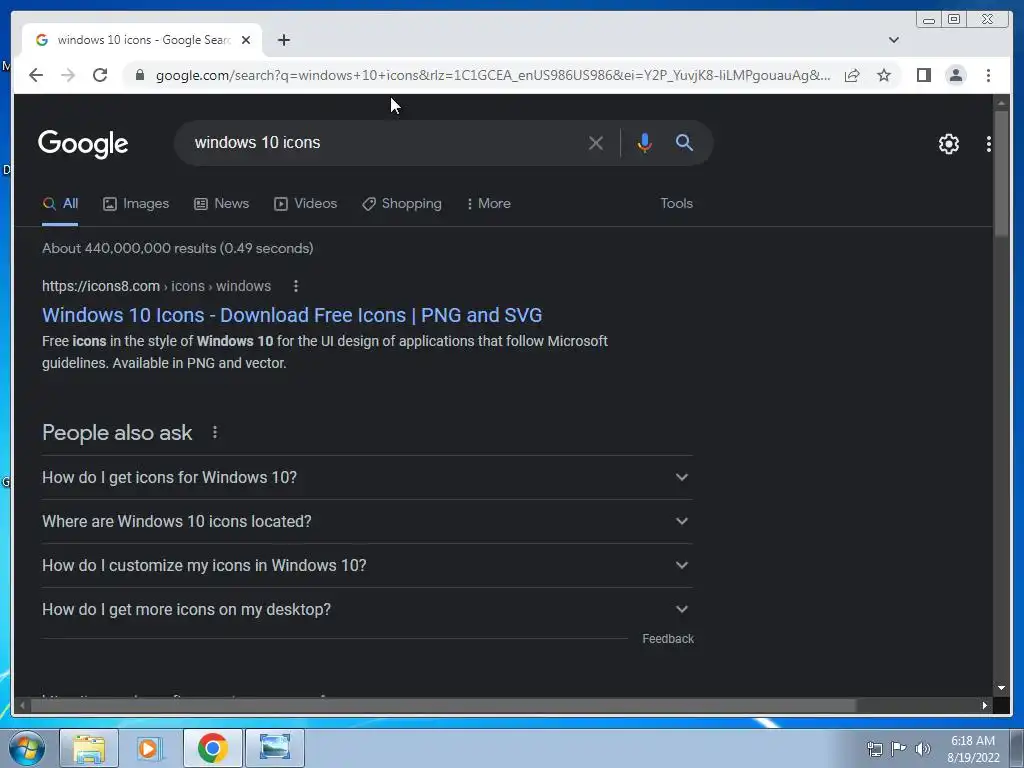Switch to the Videos tab
The image size is (1024, 768).
[305, 204]
